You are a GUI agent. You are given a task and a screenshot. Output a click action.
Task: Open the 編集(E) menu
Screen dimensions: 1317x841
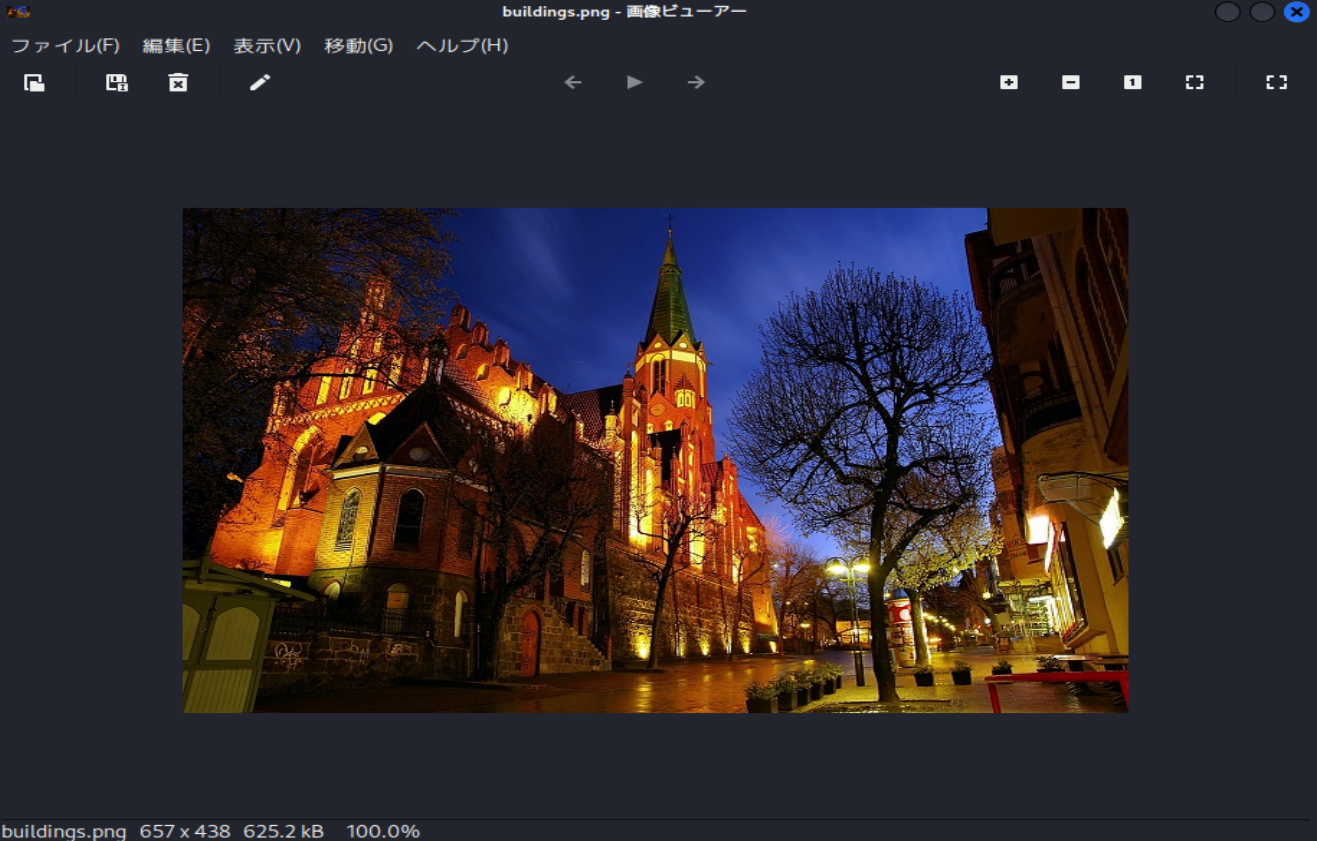(x=176, y=46)
